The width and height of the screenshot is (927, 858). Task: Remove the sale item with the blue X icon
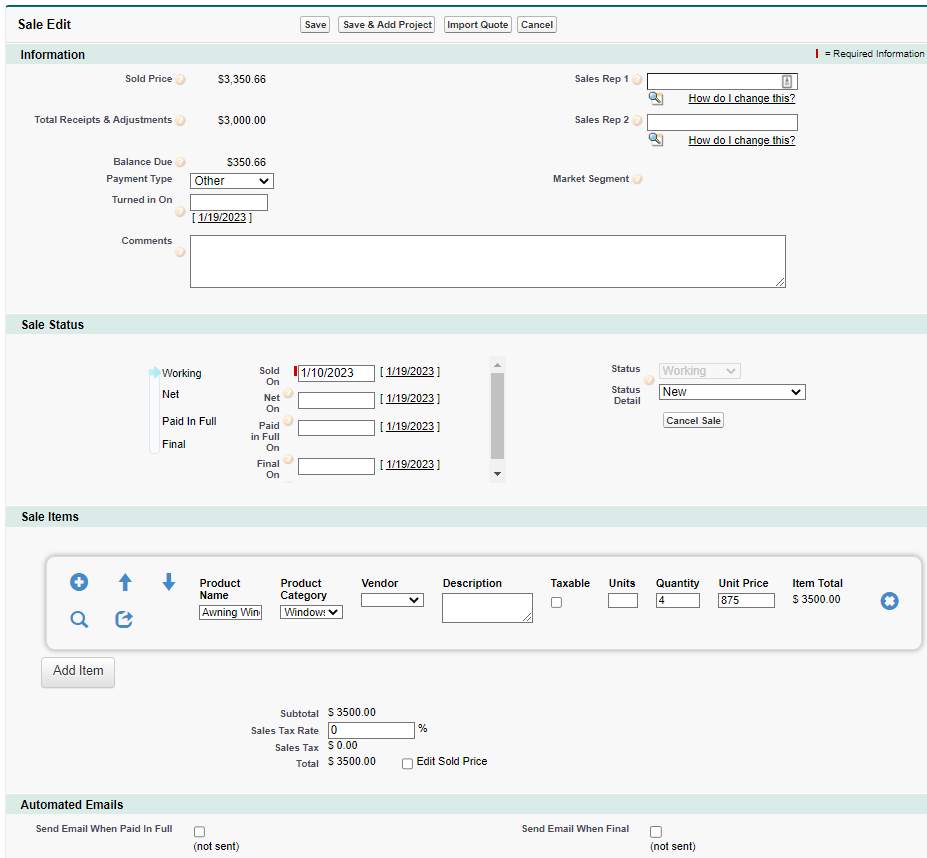[889, 601]
